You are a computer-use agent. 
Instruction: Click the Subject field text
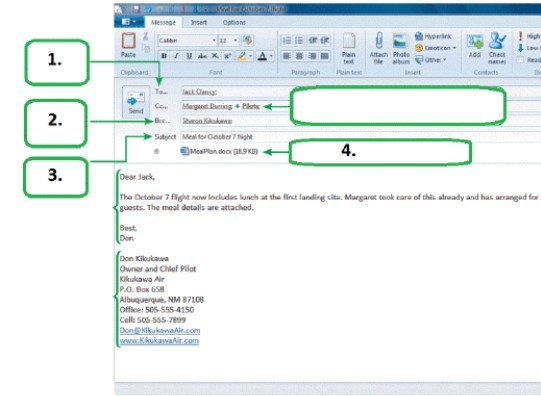(217, 137)
